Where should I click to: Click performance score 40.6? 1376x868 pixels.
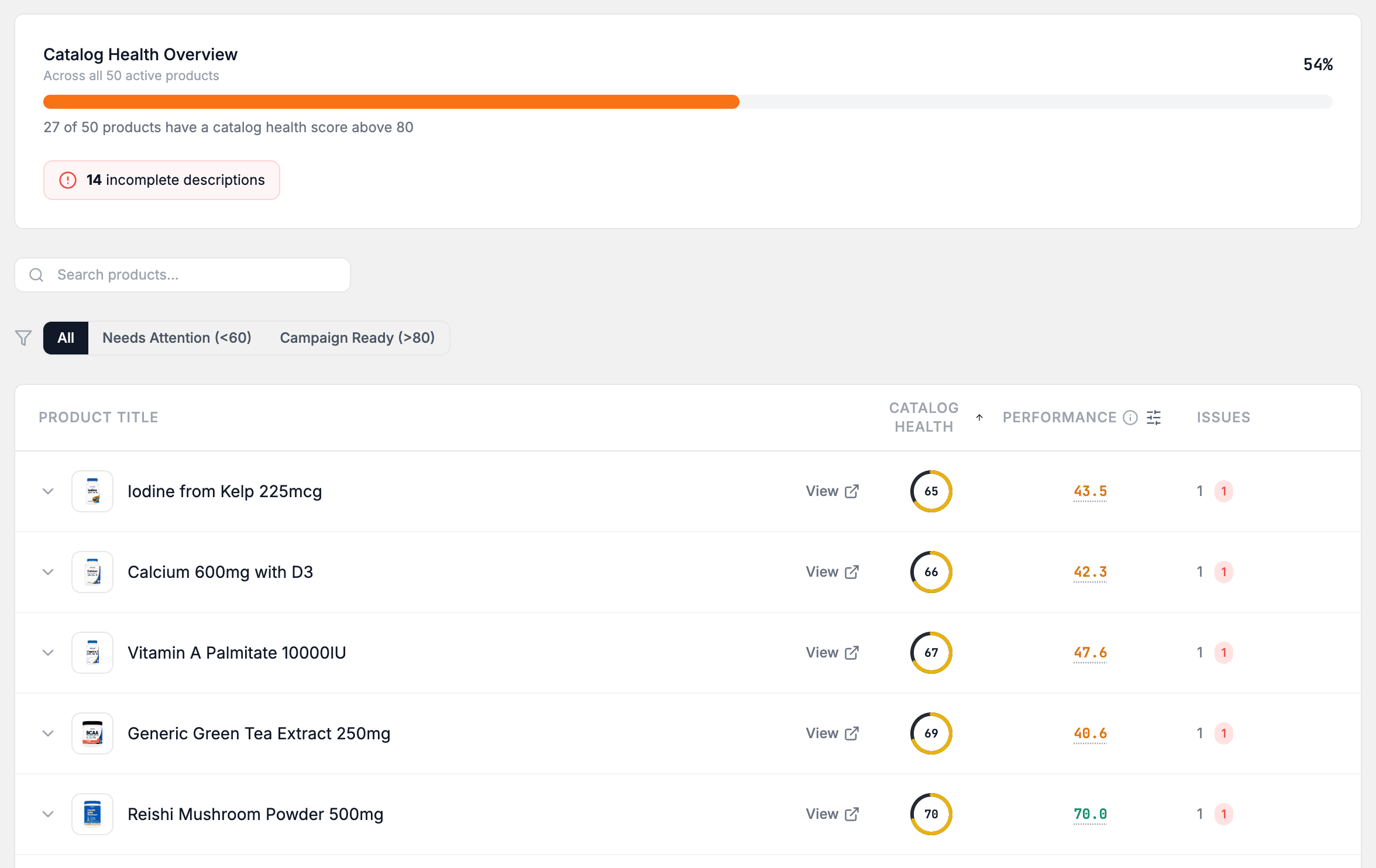click(x=1091, y=733)
